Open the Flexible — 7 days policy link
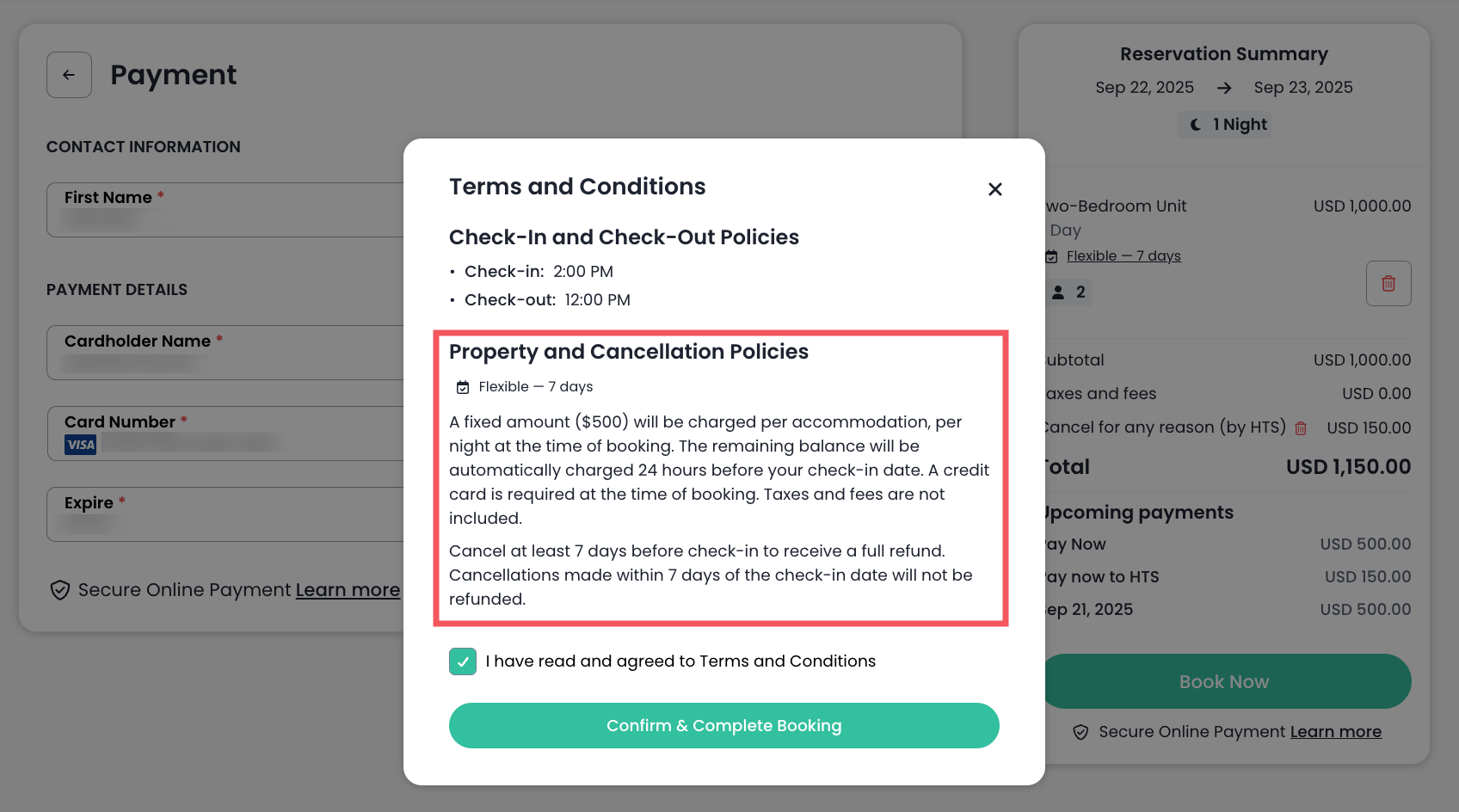1459x812 pixels. tap(1123, 256)
